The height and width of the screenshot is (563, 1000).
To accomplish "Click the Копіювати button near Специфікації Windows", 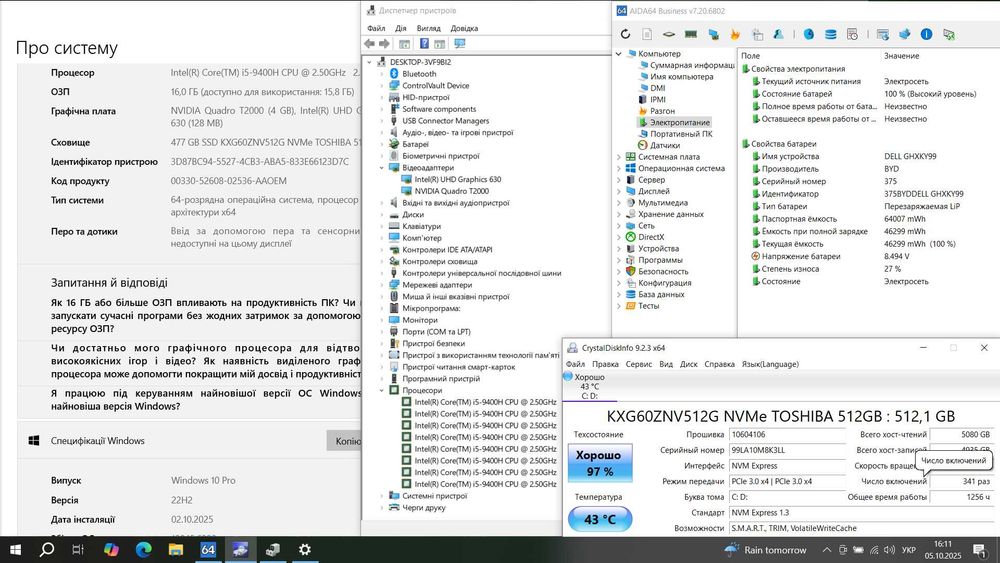I will click(x=344, y=441).
